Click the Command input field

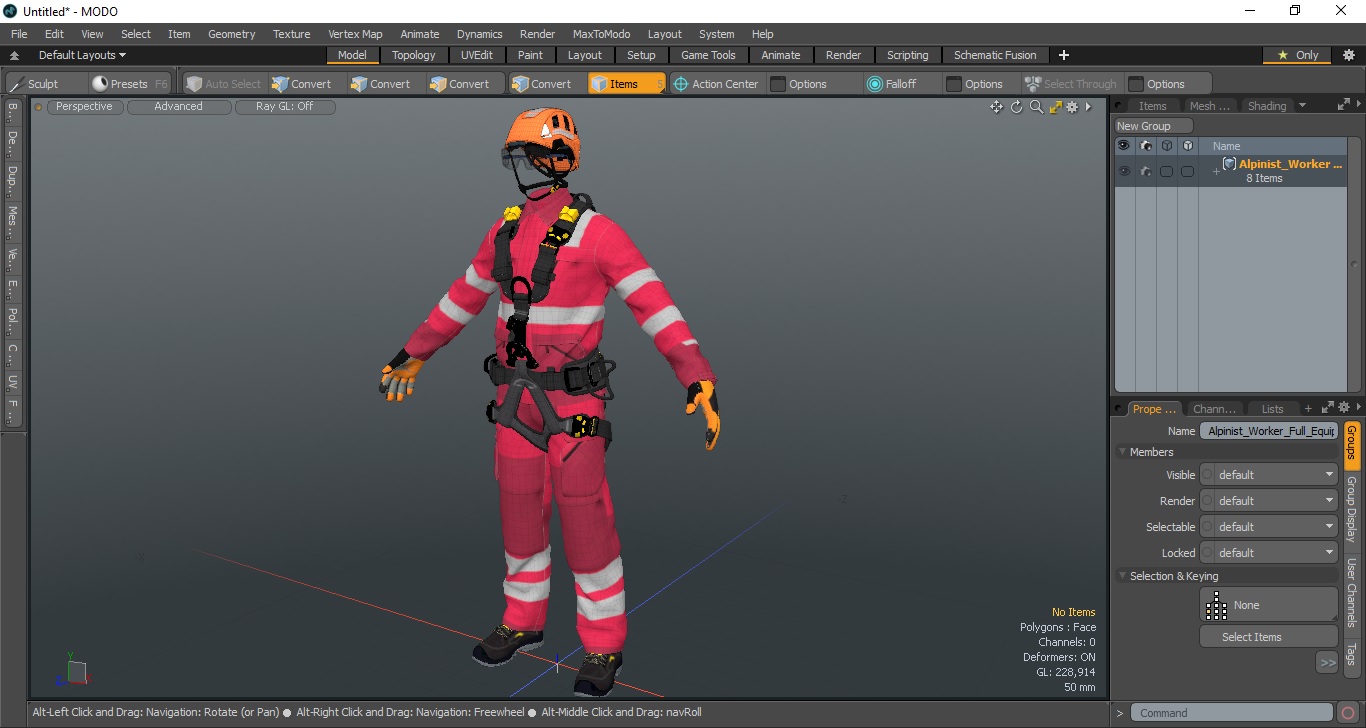[1233, 713]
